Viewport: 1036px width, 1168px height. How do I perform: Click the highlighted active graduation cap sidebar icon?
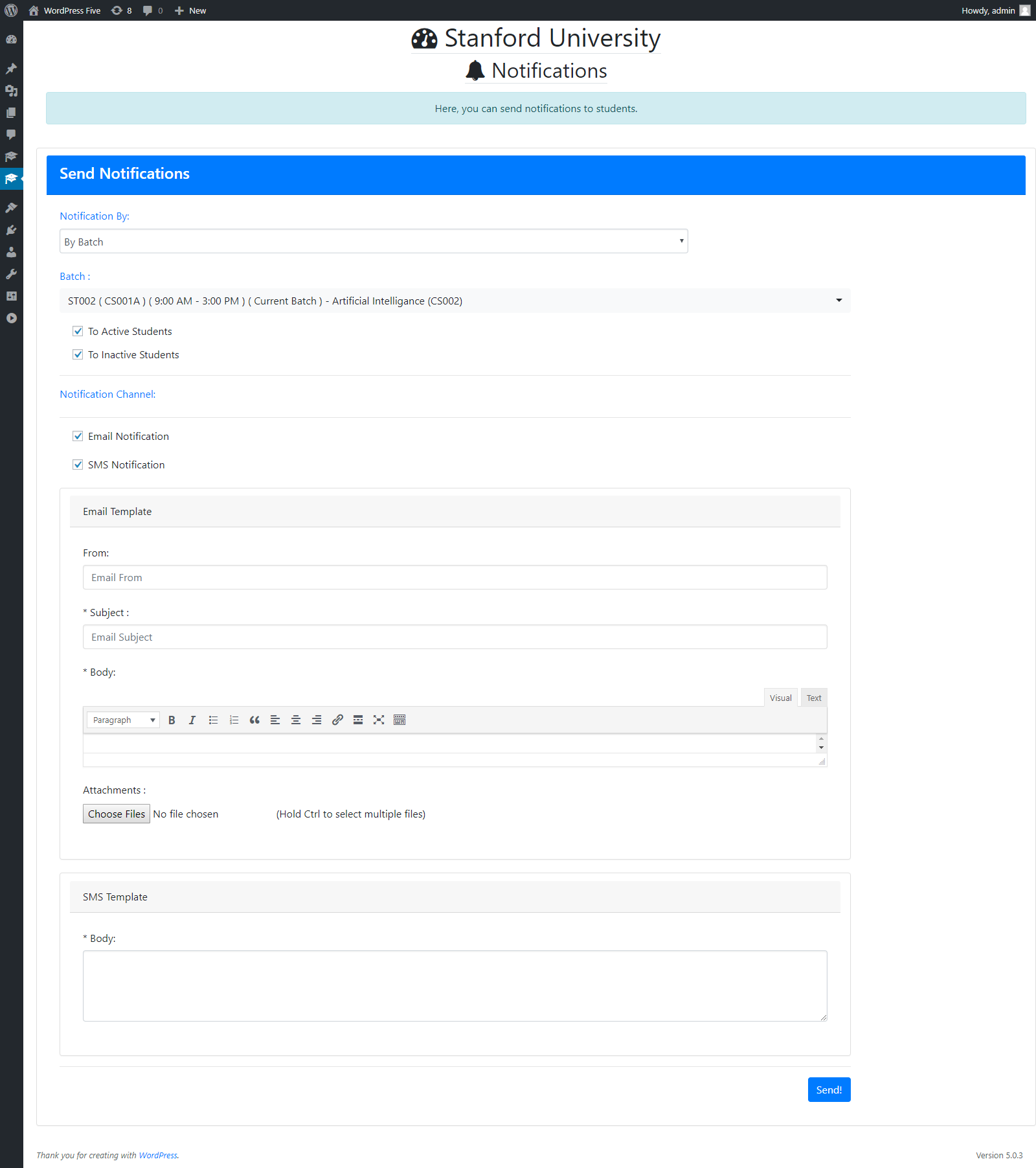coord(11,179)
